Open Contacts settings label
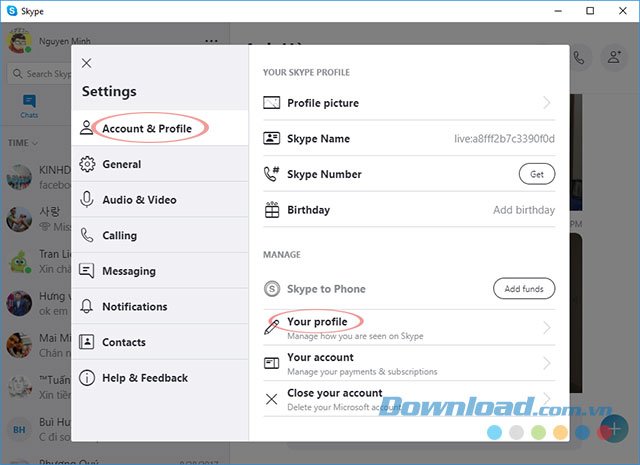 124,342
